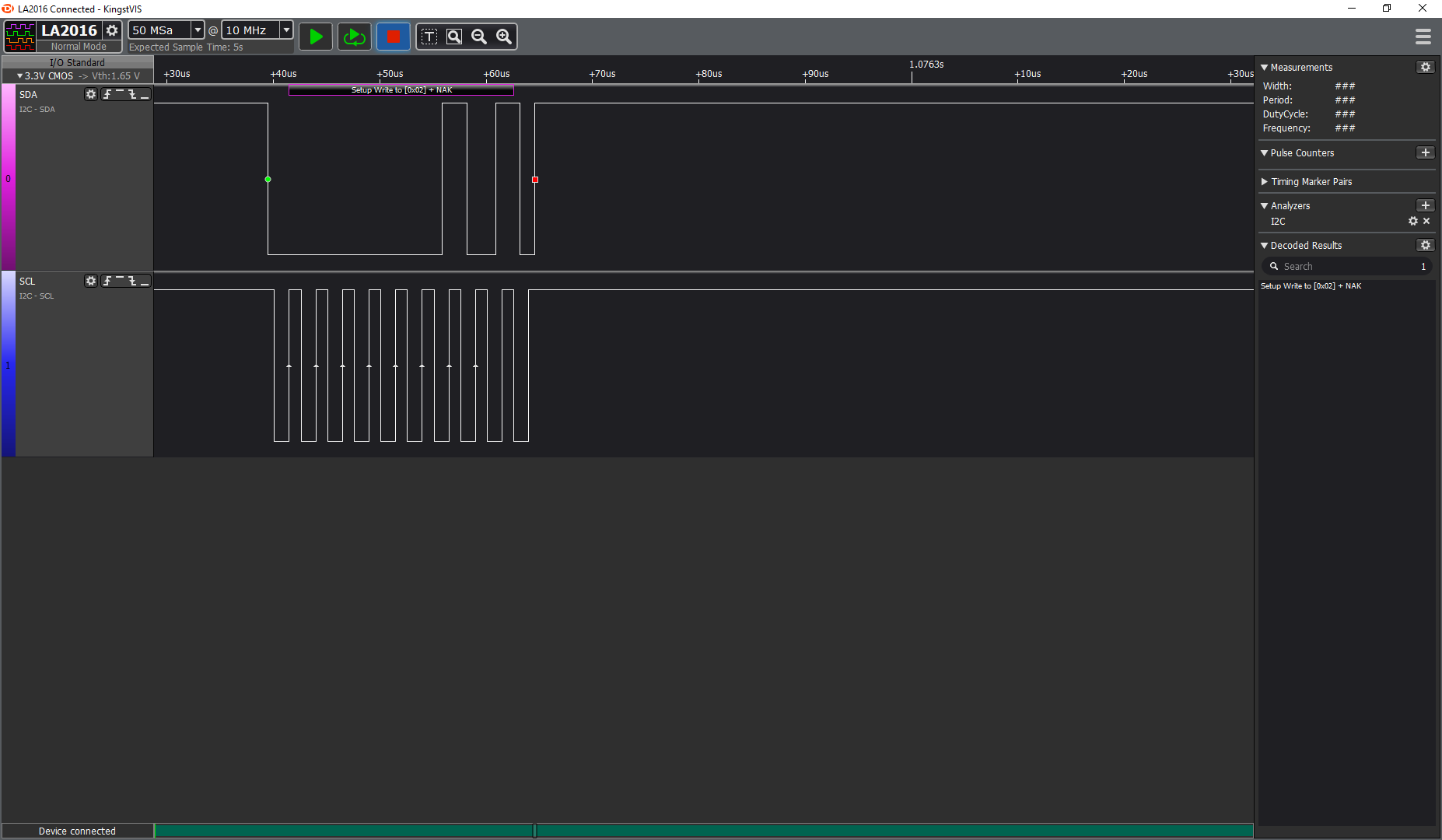
Task: Click the decoded results Search field
Action: [1346, 267]
